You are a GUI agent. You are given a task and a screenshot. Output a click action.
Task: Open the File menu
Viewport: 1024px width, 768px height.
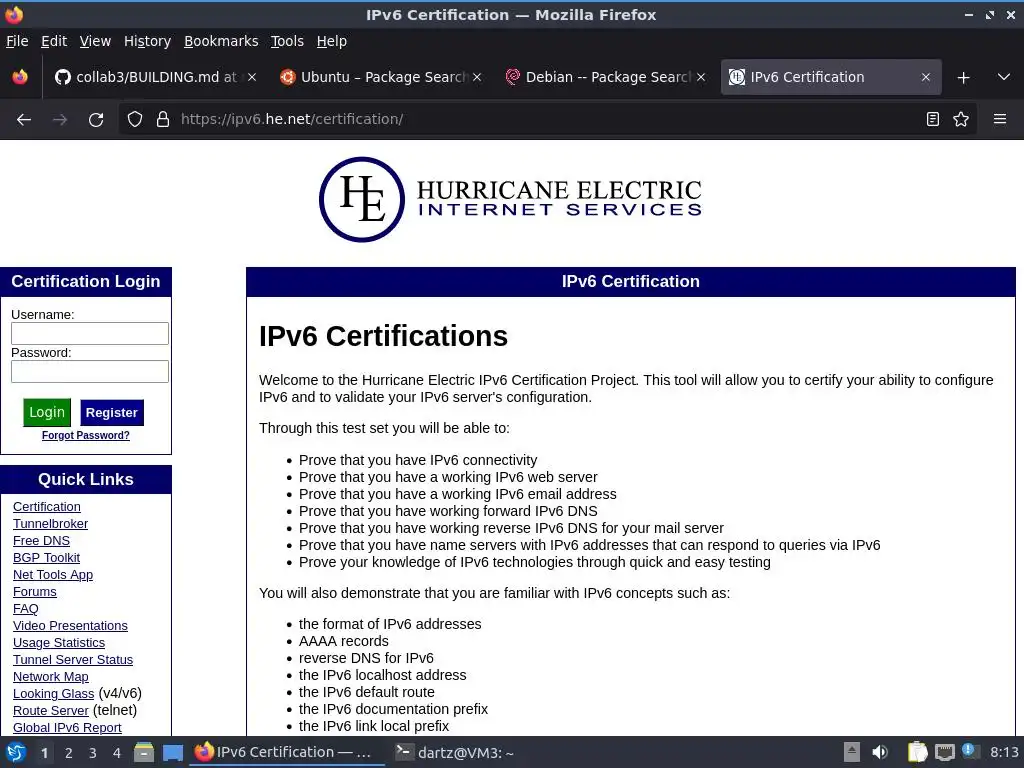click(x=17, y=41)
